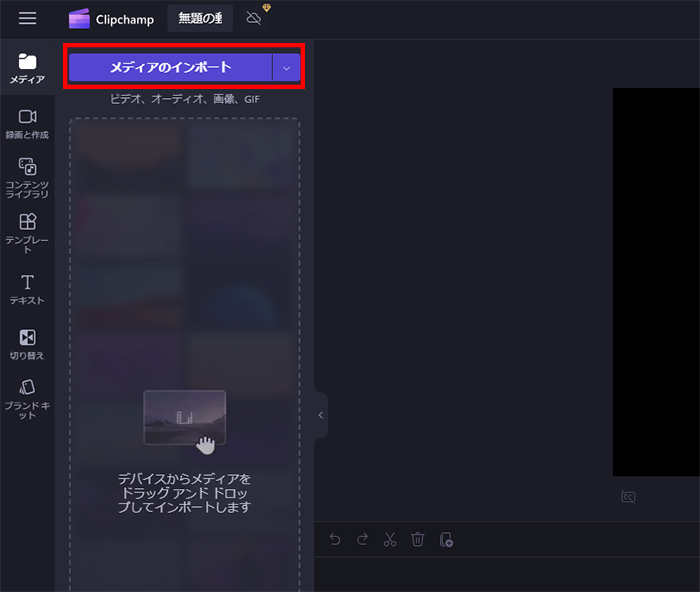Click the black video preview area

coord(656,282)
